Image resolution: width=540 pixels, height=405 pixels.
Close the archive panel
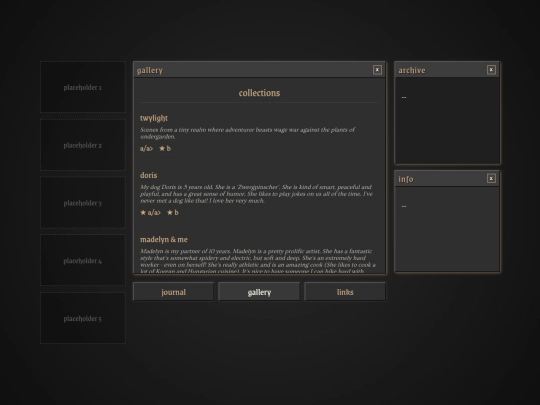click(491, 70)
